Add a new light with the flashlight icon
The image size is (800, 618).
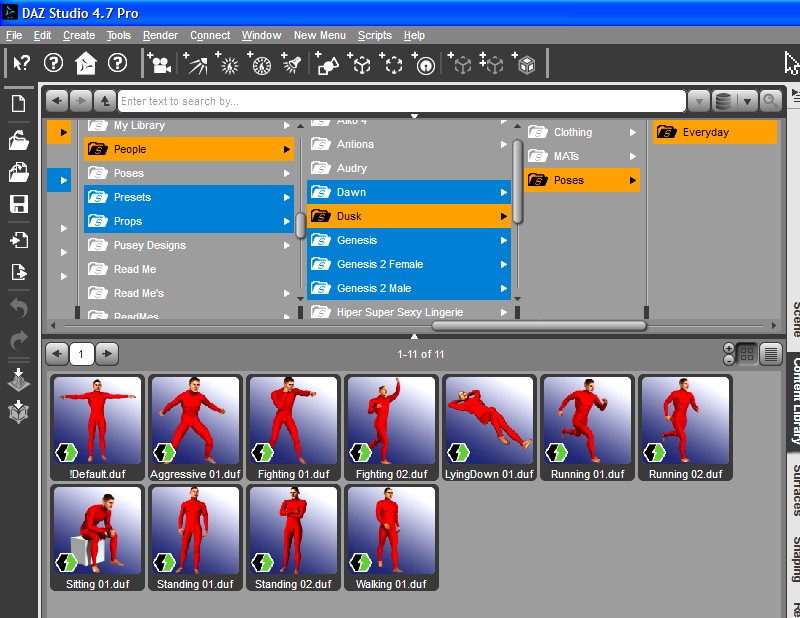[x=291, y=64]
